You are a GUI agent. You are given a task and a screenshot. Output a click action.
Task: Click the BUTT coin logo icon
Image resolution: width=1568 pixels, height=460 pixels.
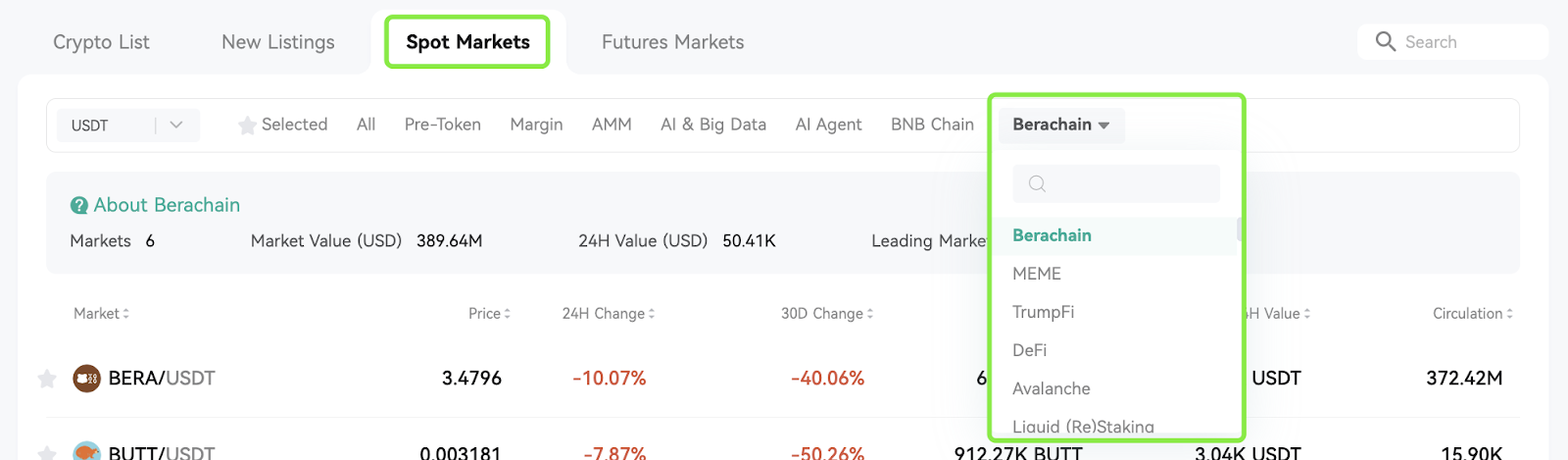pos(87,451)
